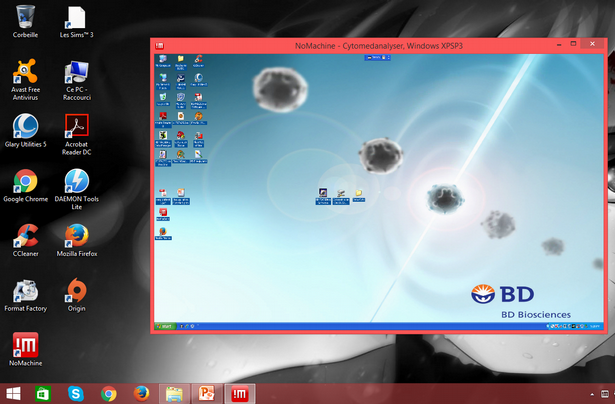Viewport: 615px width, 404px height.
Task: Click the Windows Start button
Action: point(13,393)
